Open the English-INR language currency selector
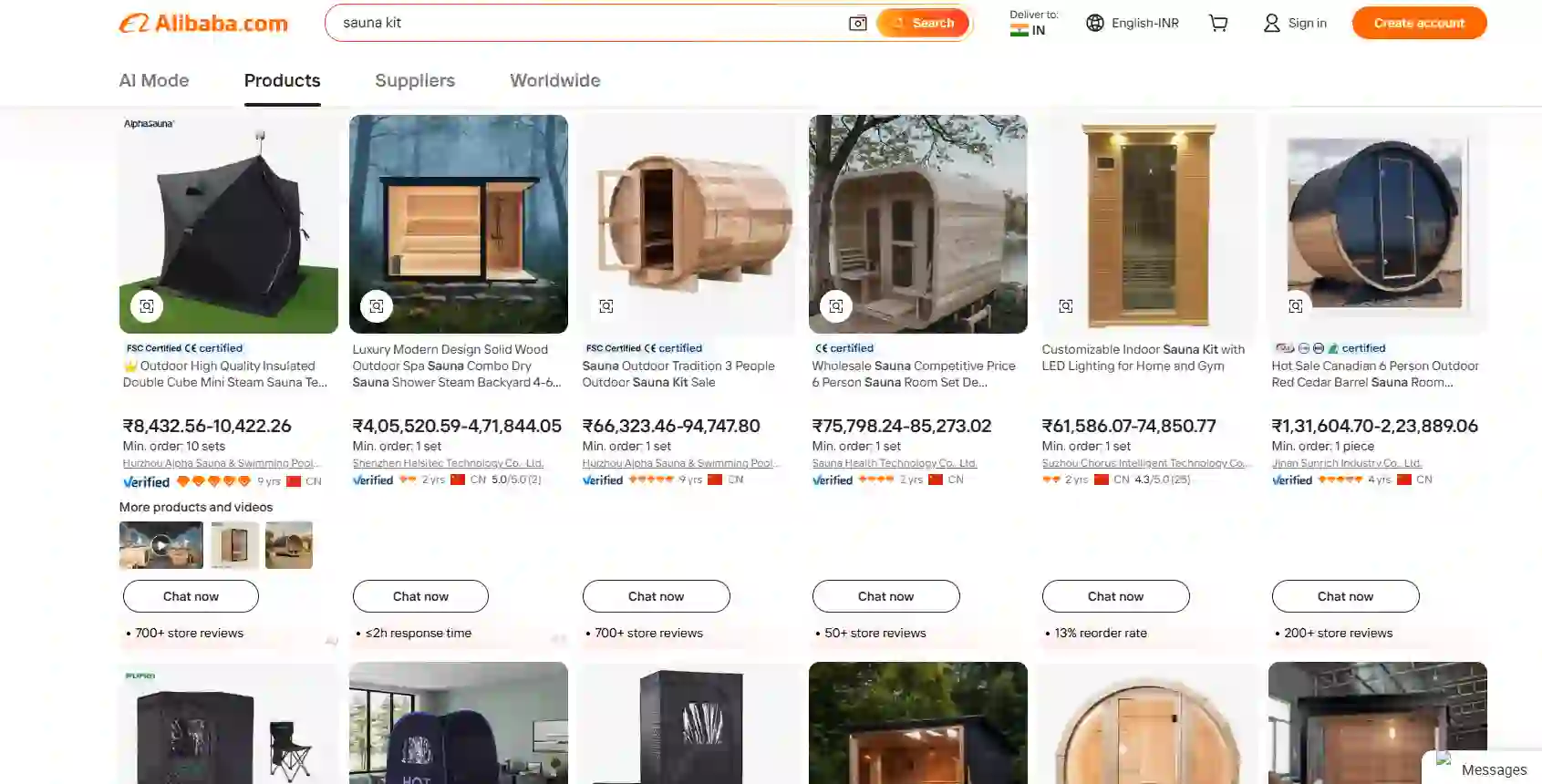The width and height of the screenshot is (1542, 784). [x=1133, y=23]
